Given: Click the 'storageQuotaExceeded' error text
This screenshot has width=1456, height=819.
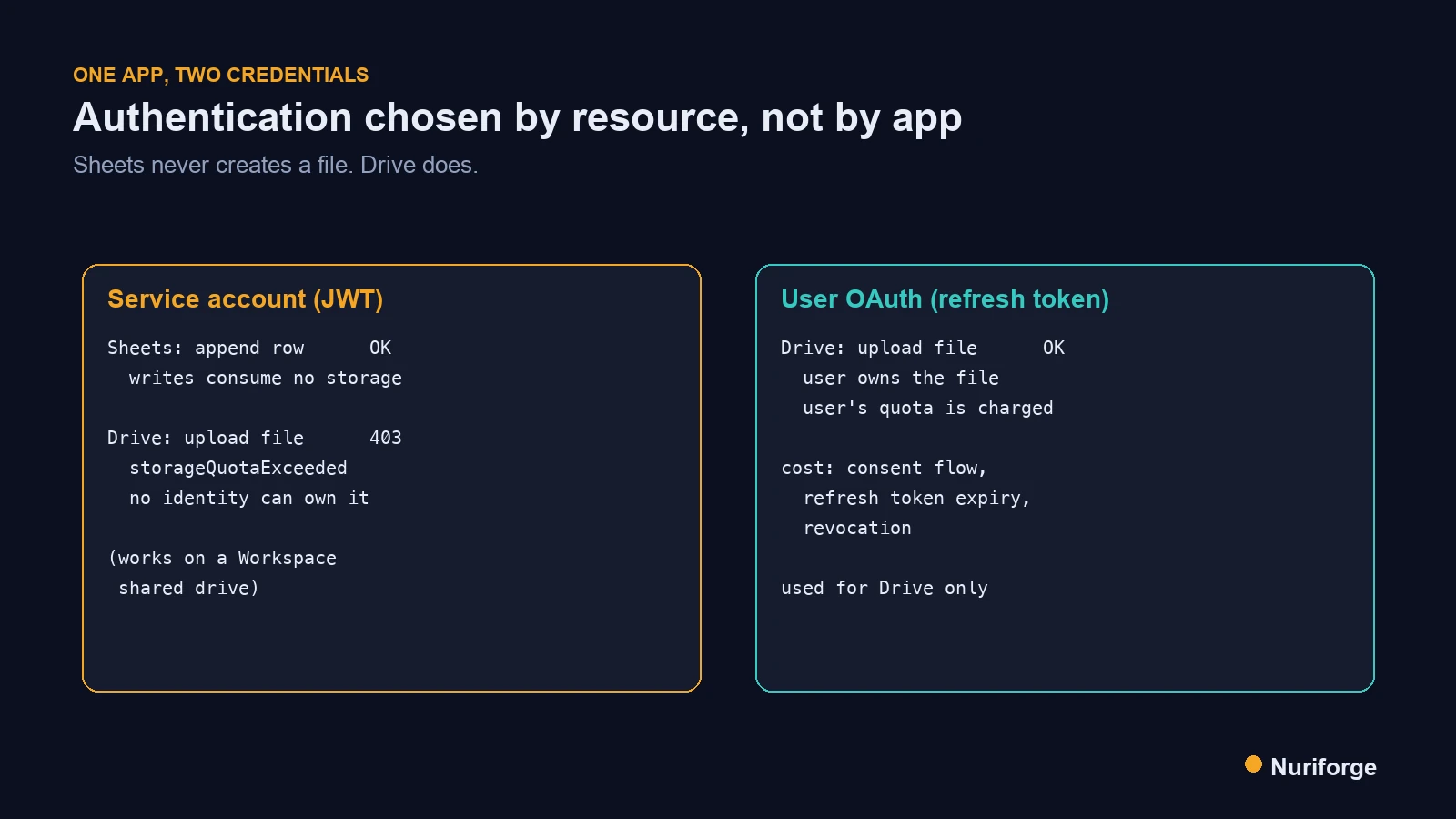Looking at the screenshot, I should 238,468.
